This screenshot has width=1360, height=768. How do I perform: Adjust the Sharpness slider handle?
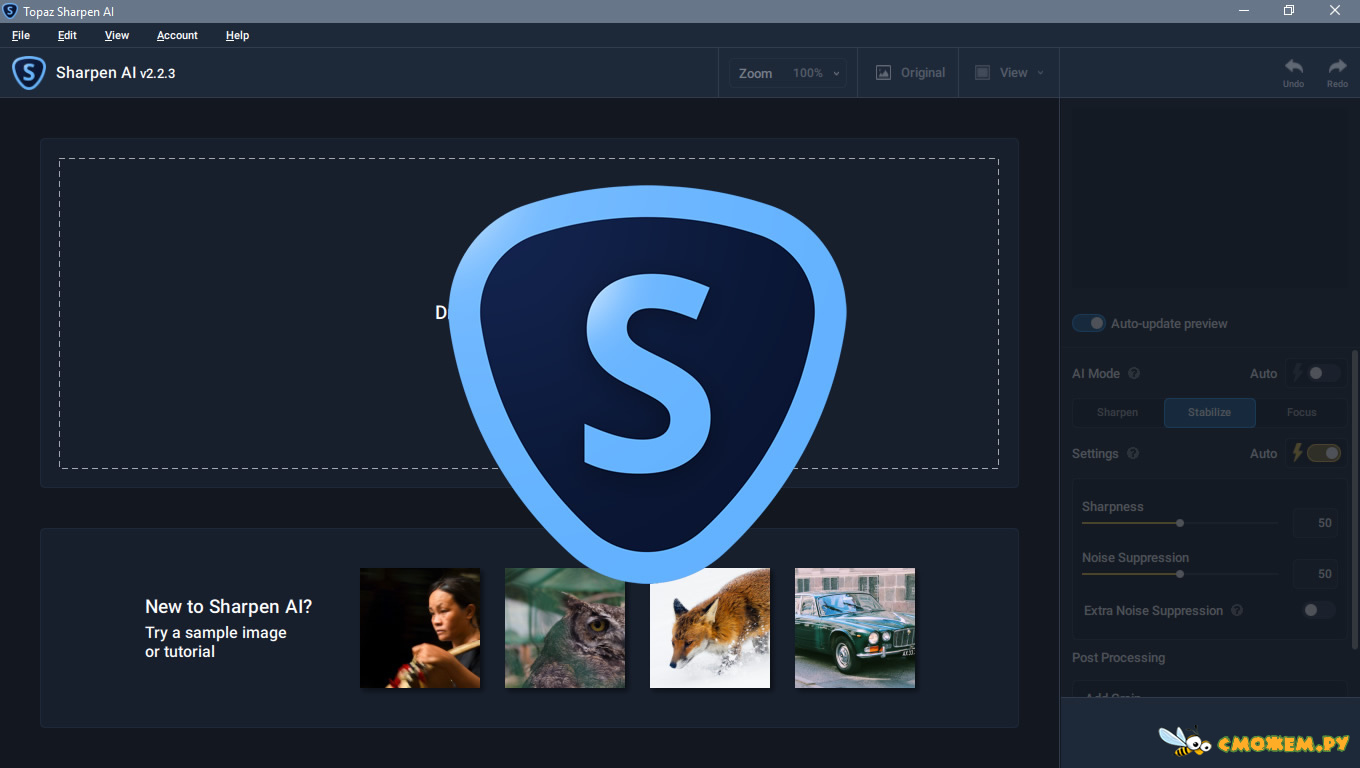click(x=1180, y=523)
